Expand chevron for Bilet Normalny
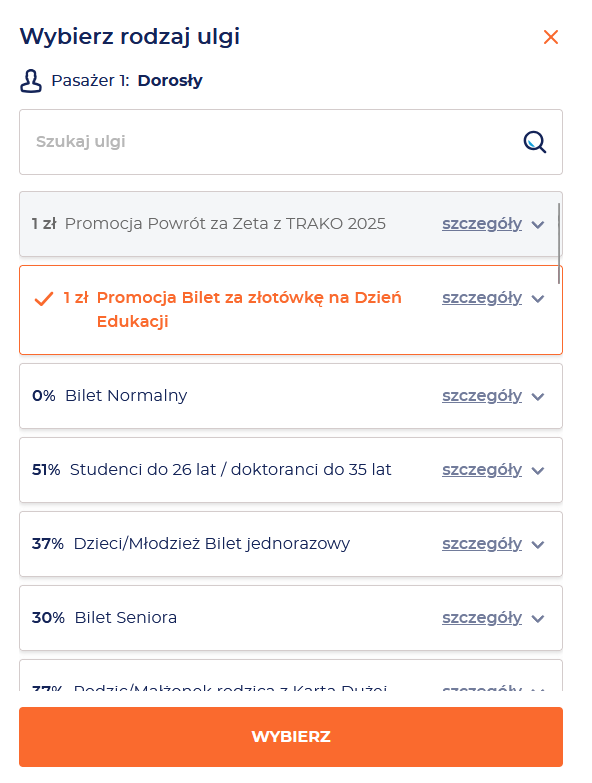The width and height of the screenshot is (592, 783). click(538, 396)
